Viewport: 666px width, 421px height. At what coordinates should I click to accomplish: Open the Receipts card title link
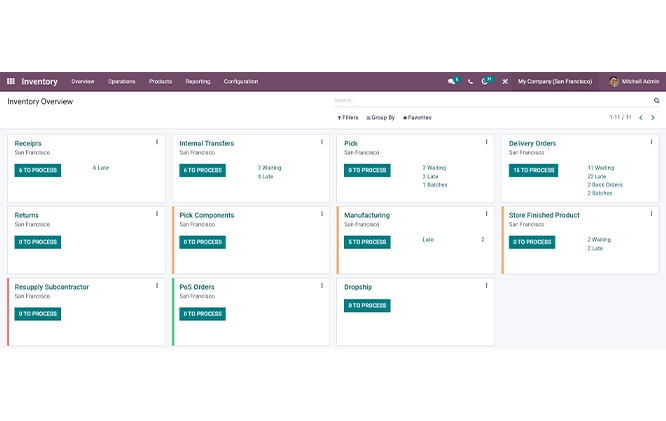point(28,144)
